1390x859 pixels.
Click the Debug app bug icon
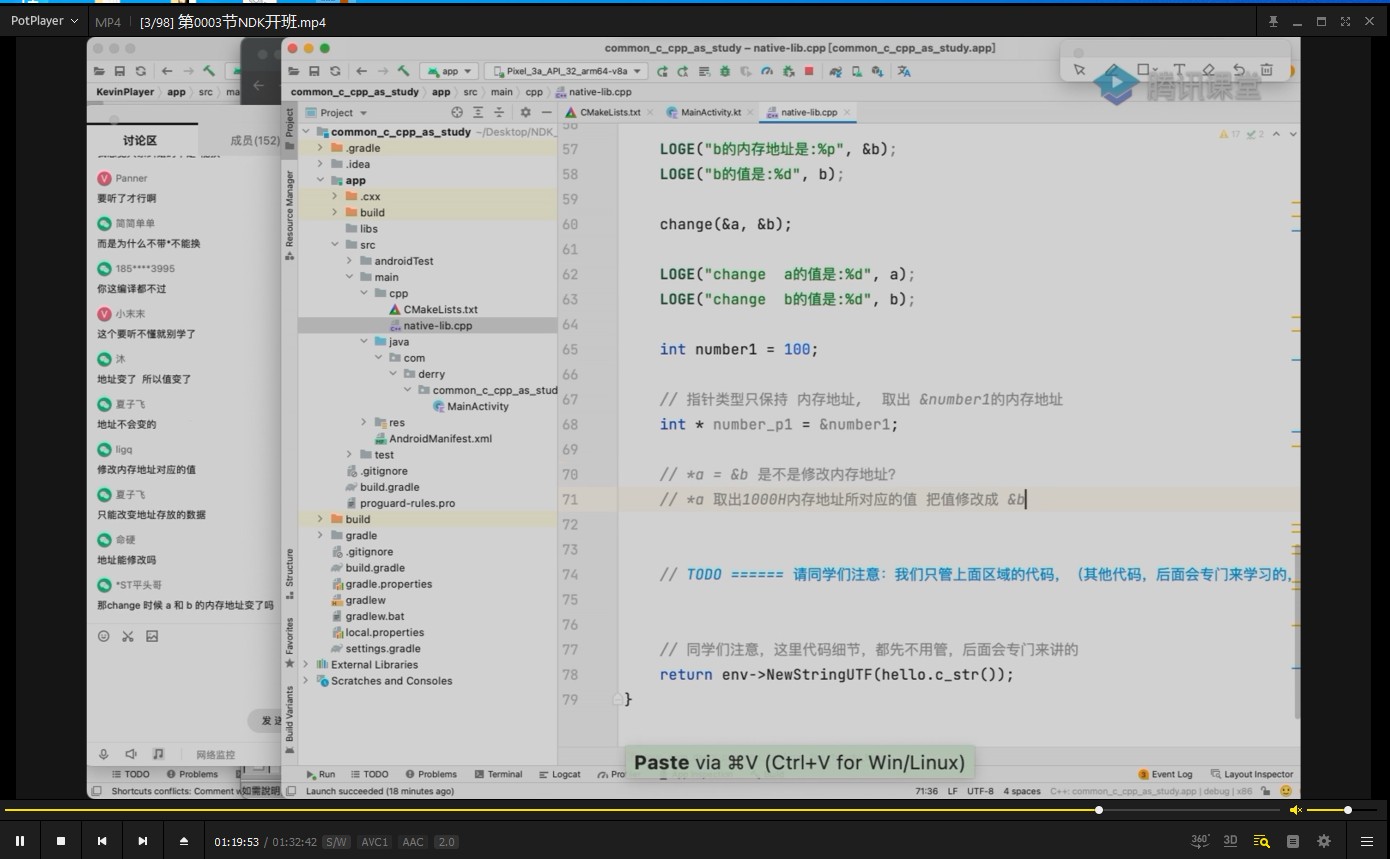[725, 71]
